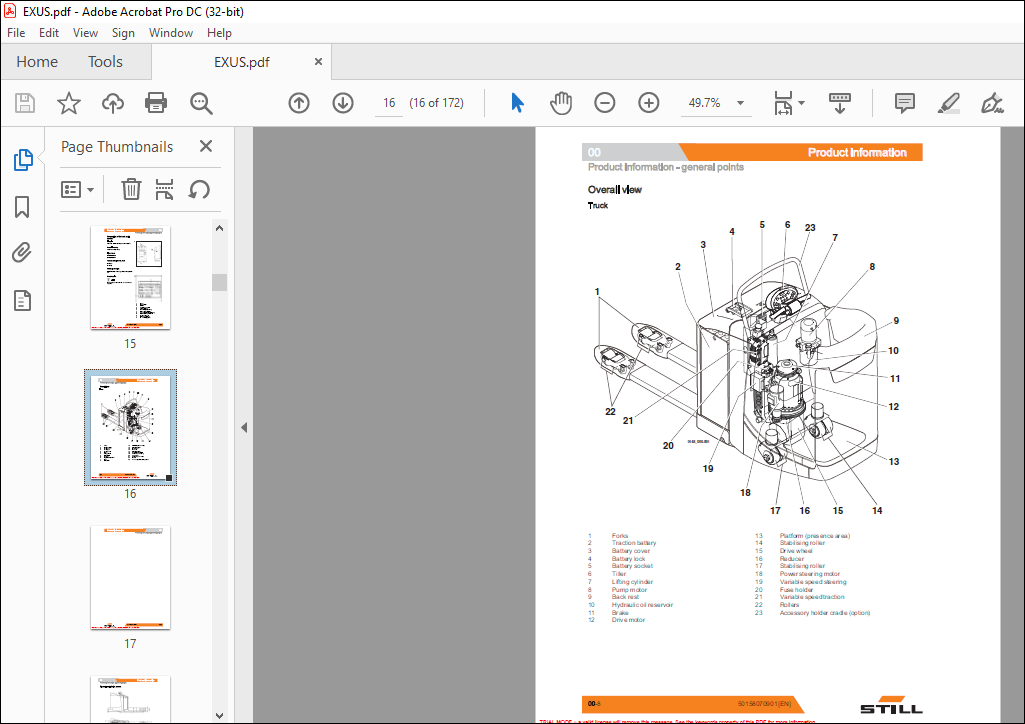The width and height of the screenshot is (1025, 724).
Task: Switch to the Tools tab
Action: click(105, 61)
